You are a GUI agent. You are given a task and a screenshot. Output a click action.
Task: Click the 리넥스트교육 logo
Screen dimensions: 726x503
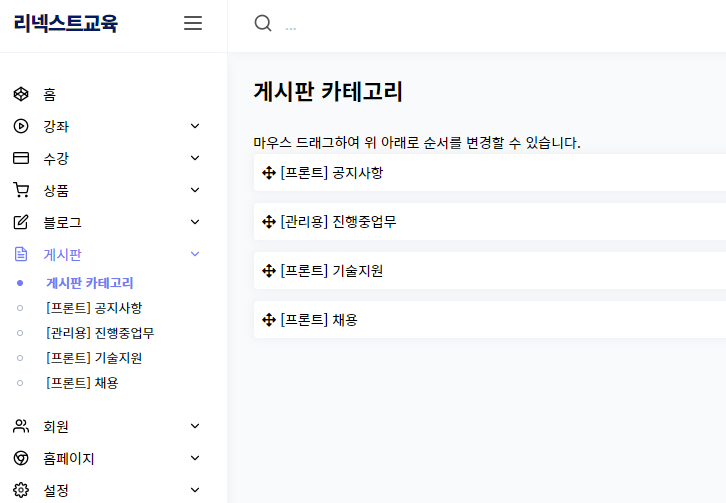coord(66,23)
